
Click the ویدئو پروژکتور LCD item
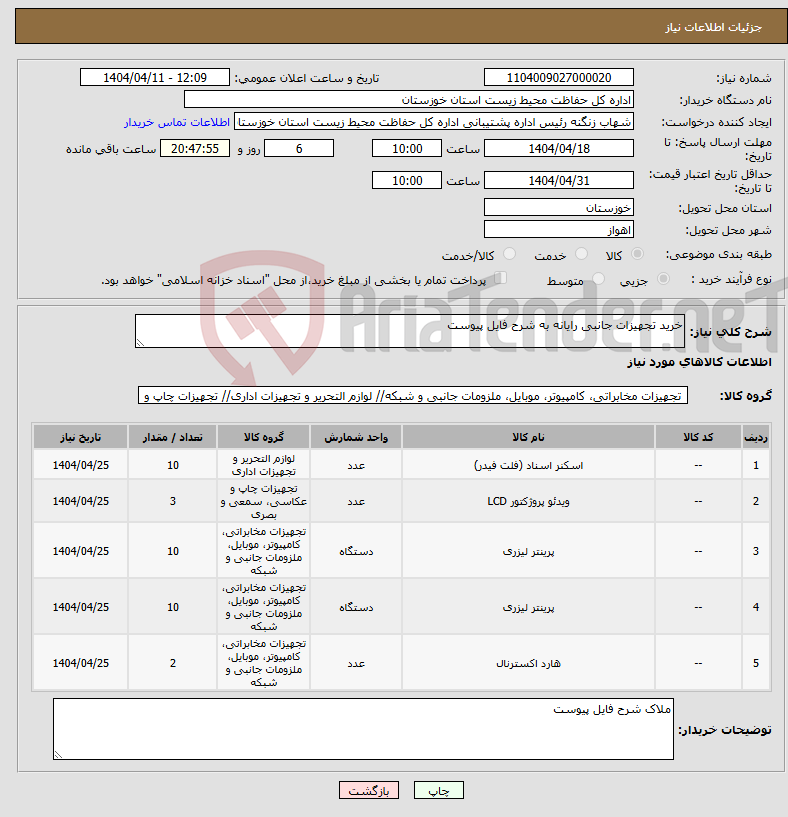[x=528, y=501]
